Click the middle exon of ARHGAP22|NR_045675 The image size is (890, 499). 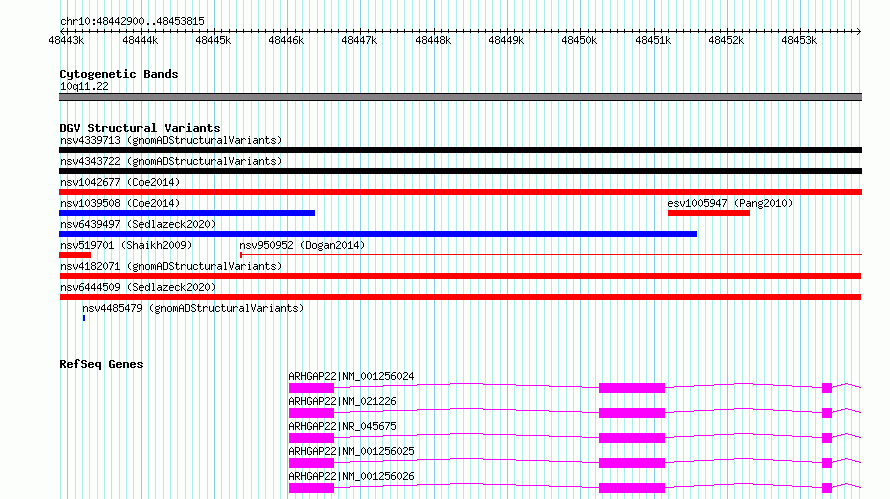[632, 438]
